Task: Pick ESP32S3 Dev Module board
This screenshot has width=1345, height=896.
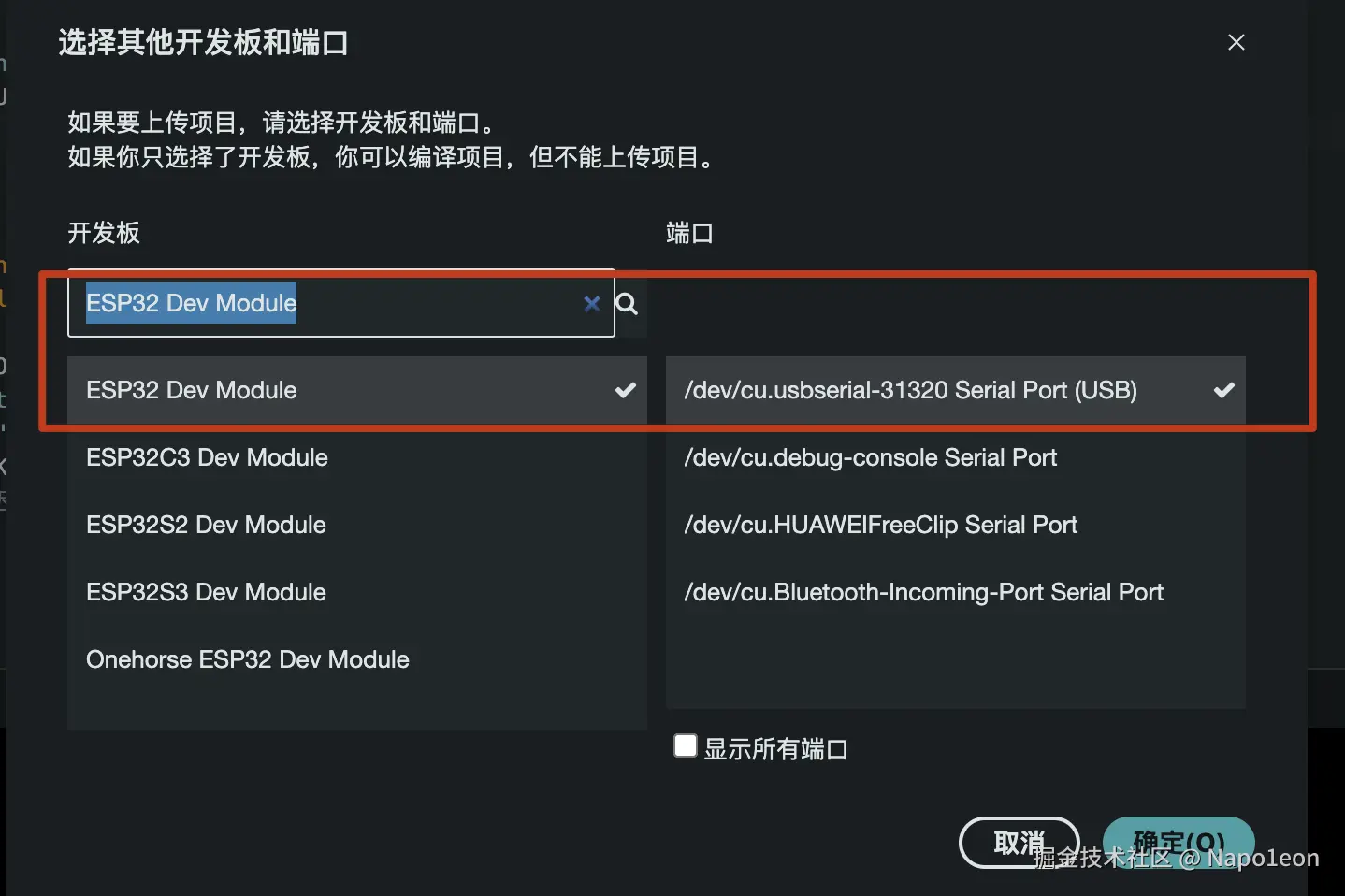Action: click(206, 592)
